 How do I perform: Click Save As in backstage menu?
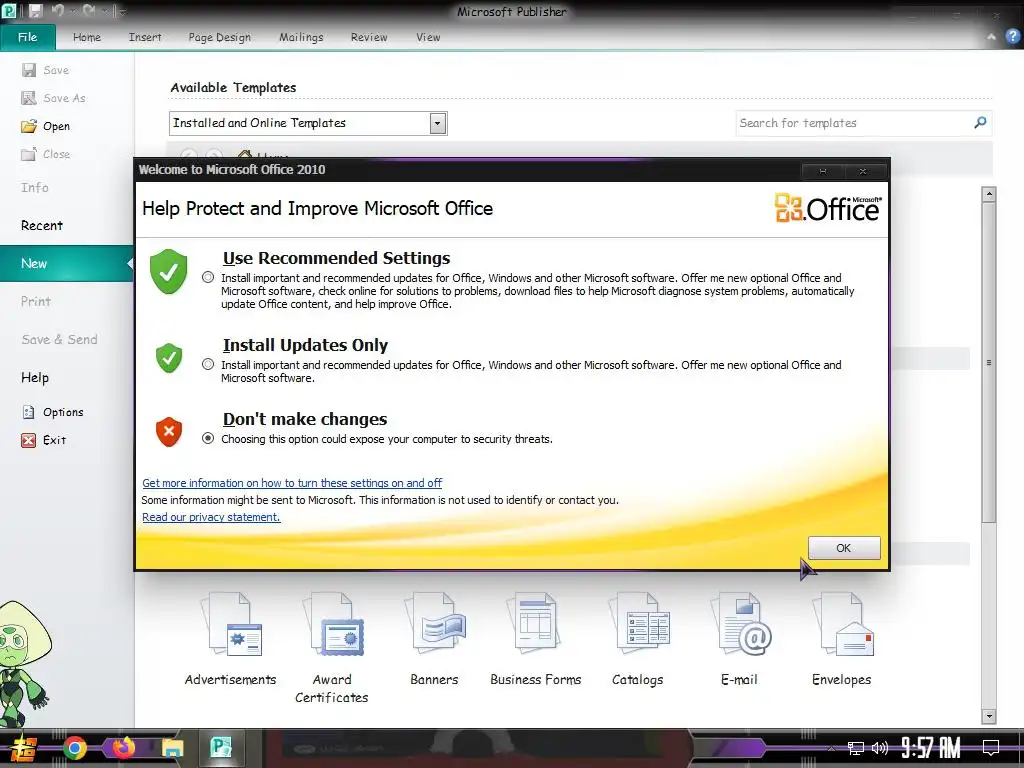pos(54,98)
